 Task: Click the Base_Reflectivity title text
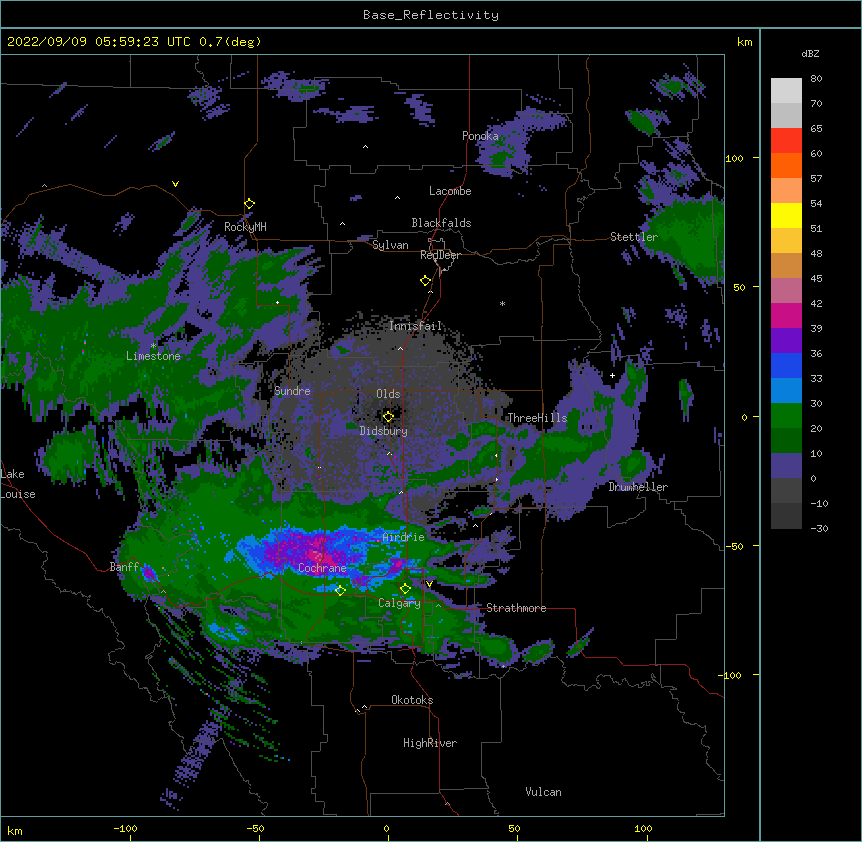431,15
